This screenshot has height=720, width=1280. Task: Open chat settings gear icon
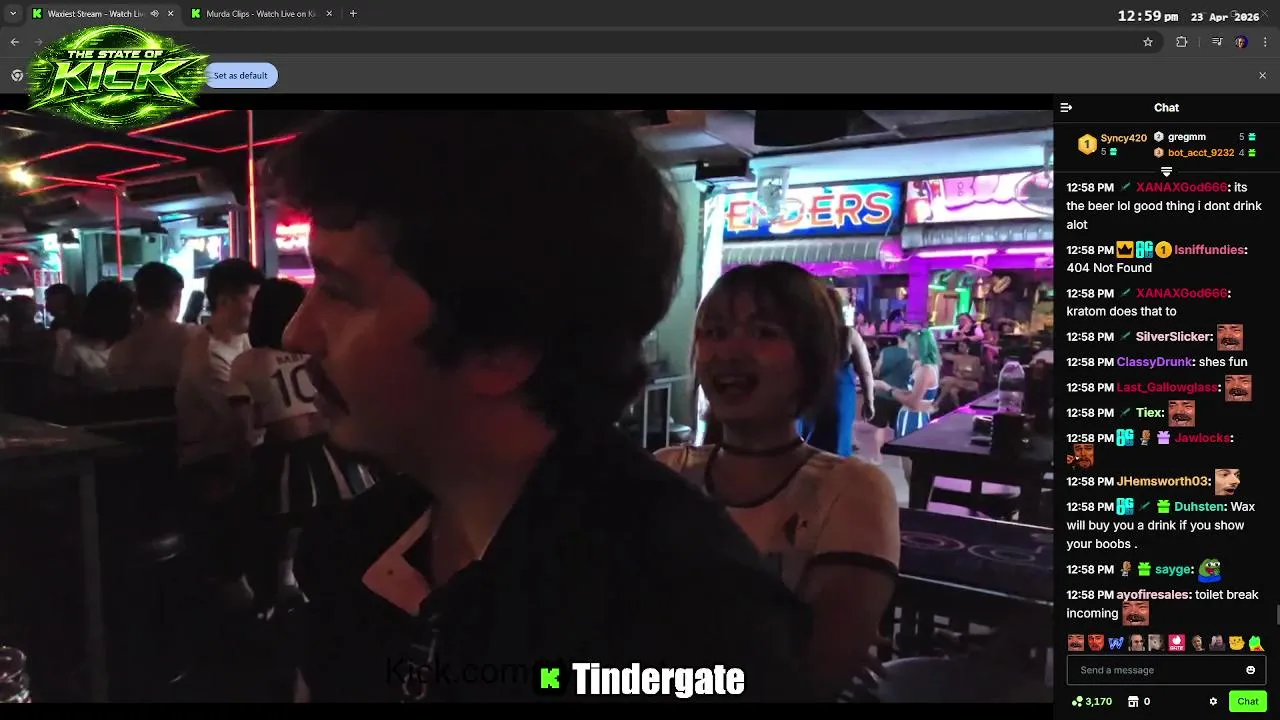(1213, 702)
